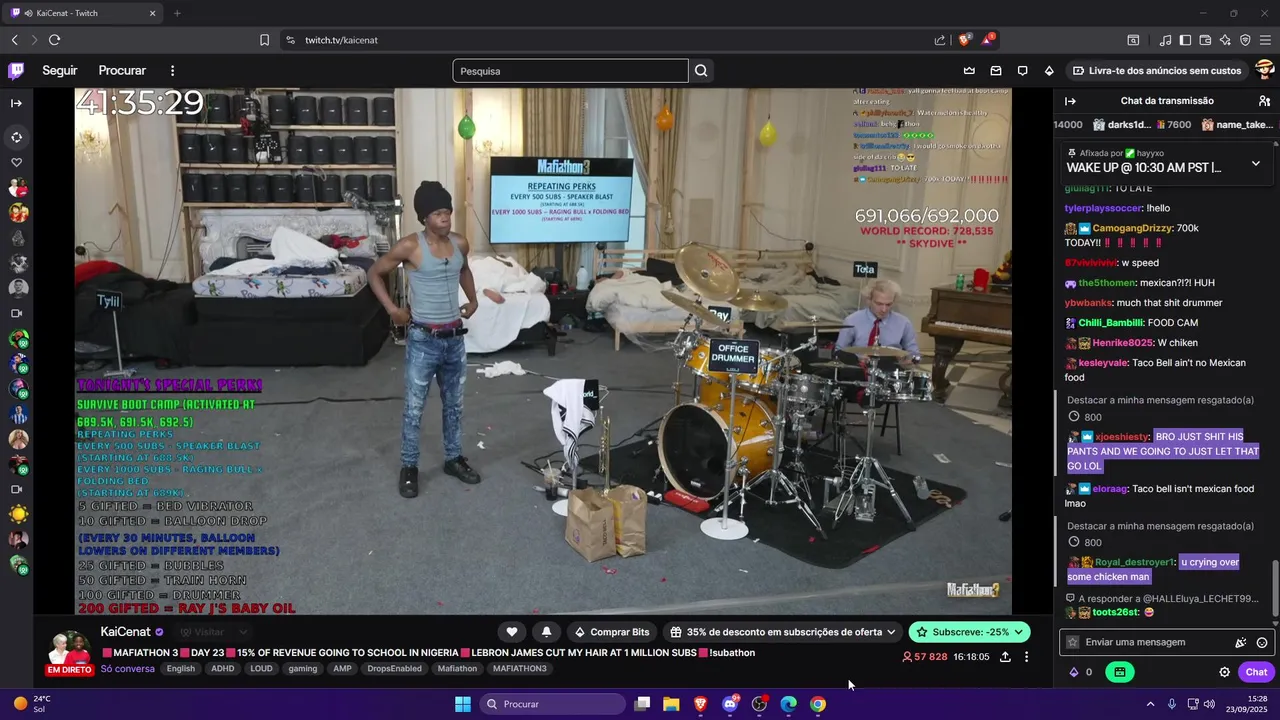The height and width of the screenshot is (720, 1280).
Task: Click the taskbar Procurar search box
Action: 552,704
